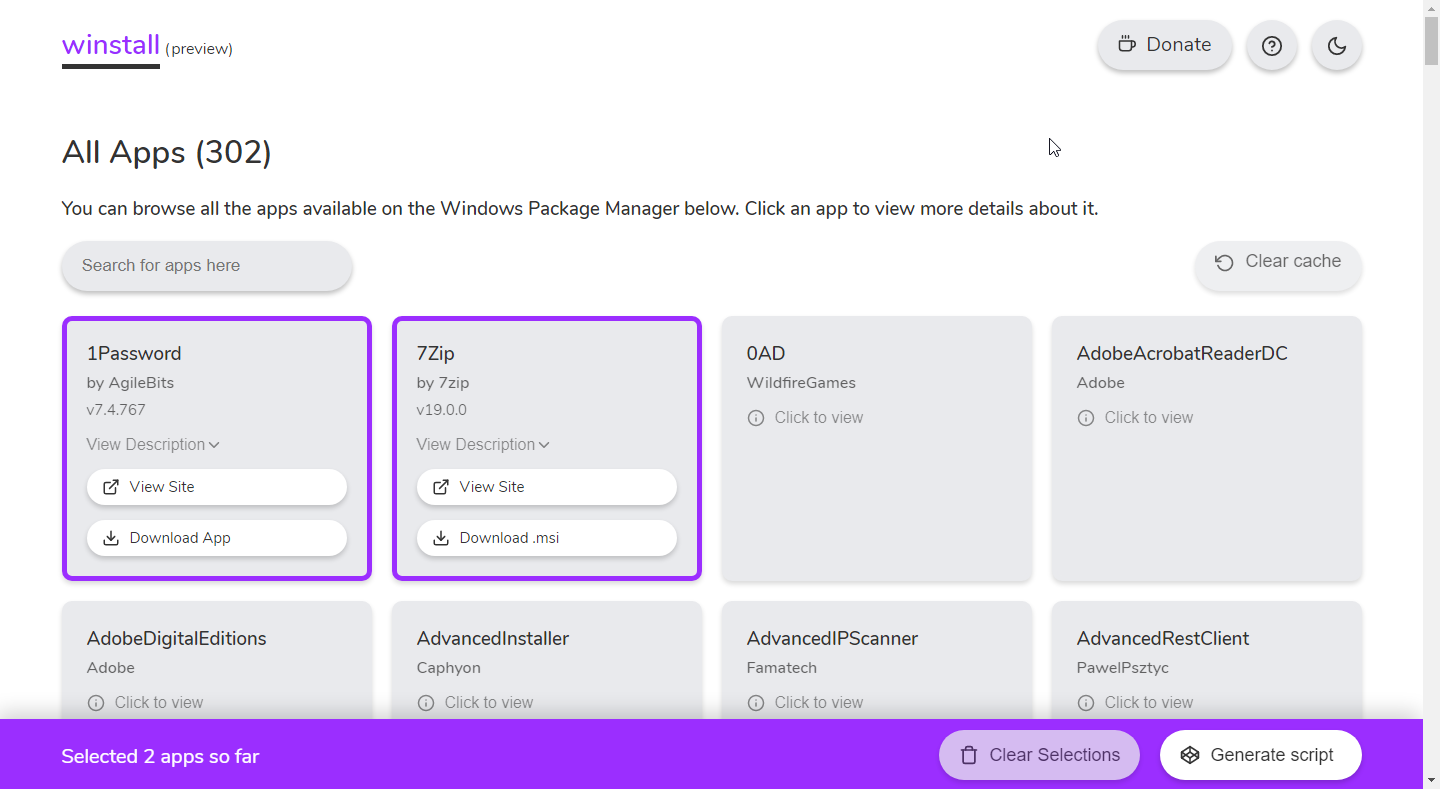Image resolution: width=1440 pixels, height=789 pixels.
Task: Click the Search for apps field
Action: (x=206, y=266)
